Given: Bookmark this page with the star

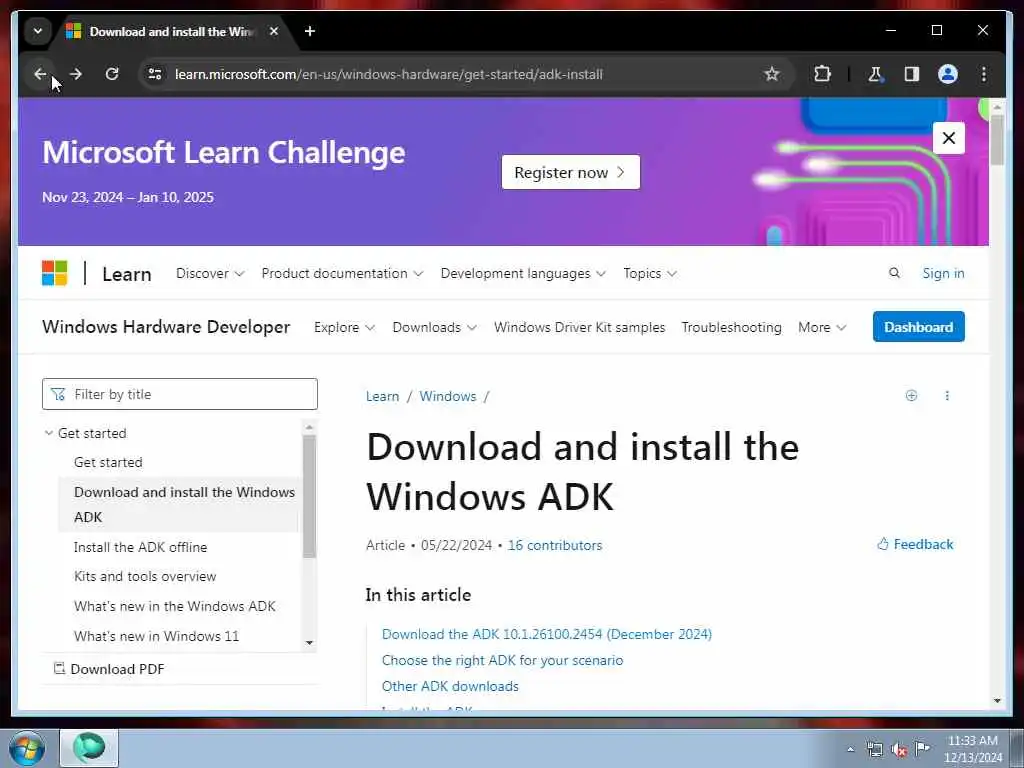Looking at the screenshot, I should pyautogui.click(x=772, y=74).
